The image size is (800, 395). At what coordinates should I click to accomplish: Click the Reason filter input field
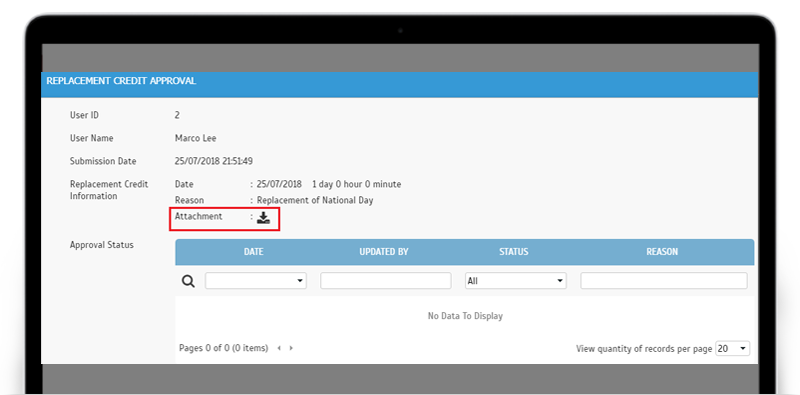click(x=664, y=281)
